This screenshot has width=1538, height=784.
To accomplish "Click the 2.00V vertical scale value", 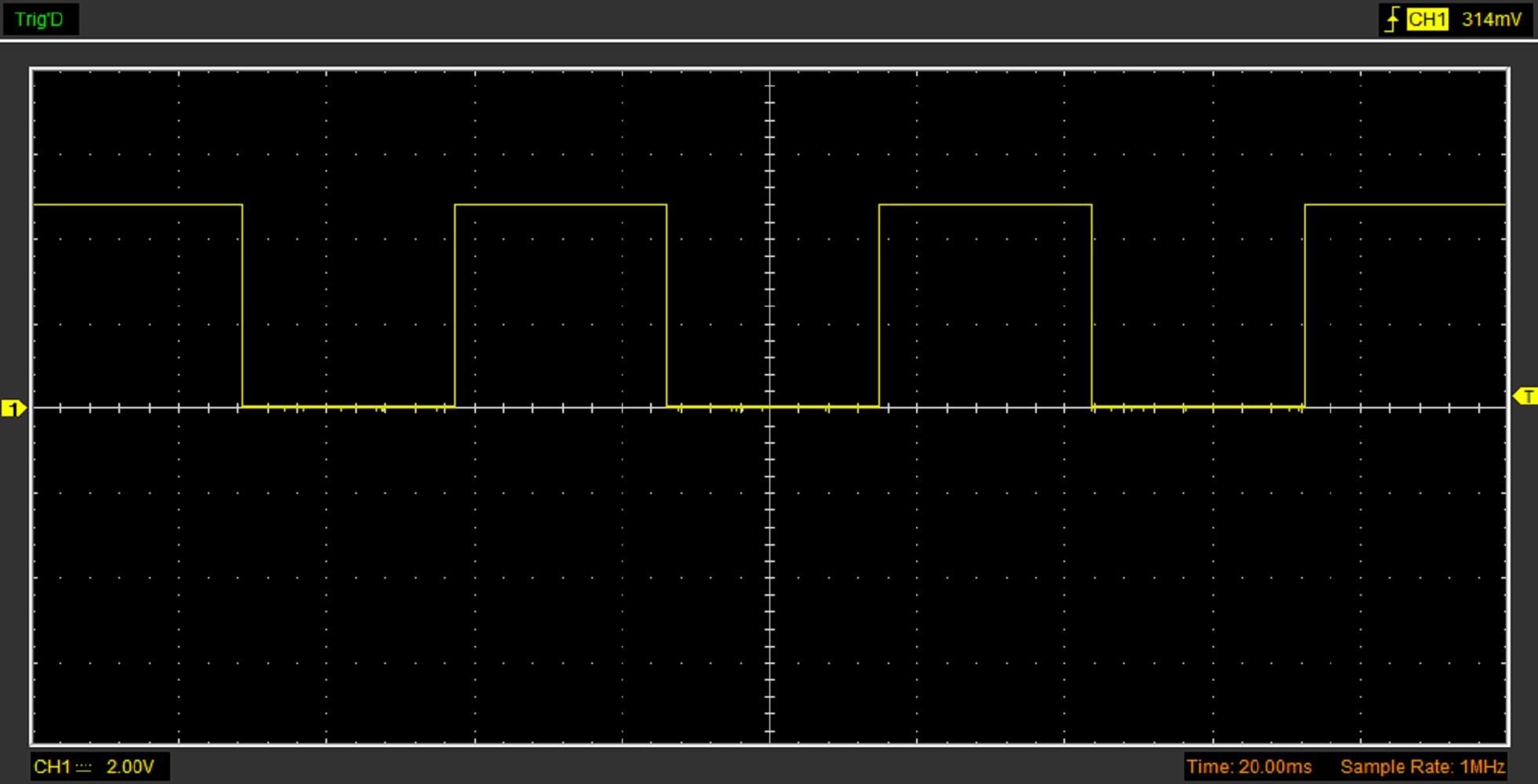I will click(130, 767).
